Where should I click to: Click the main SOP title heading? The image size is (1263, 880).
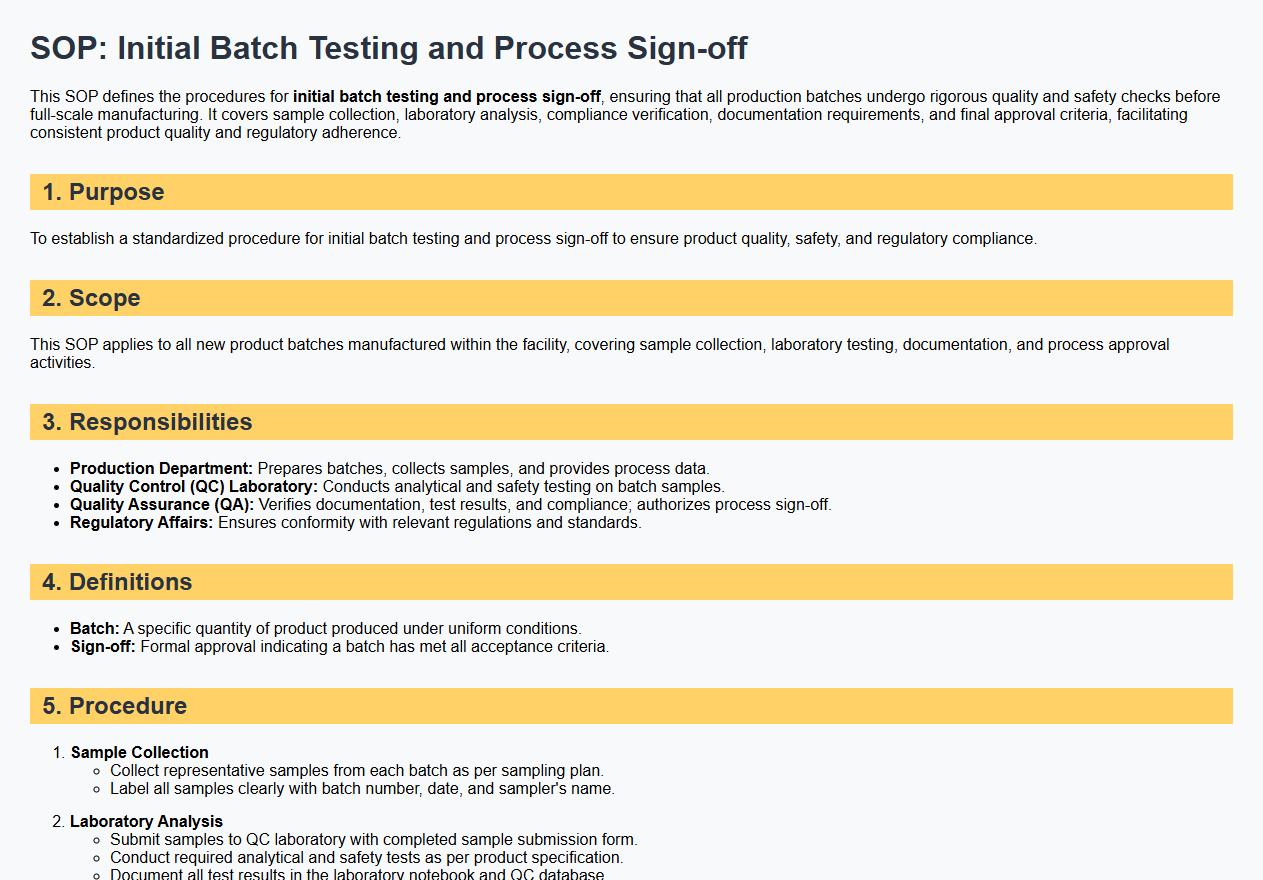click(x=388, y=48)
